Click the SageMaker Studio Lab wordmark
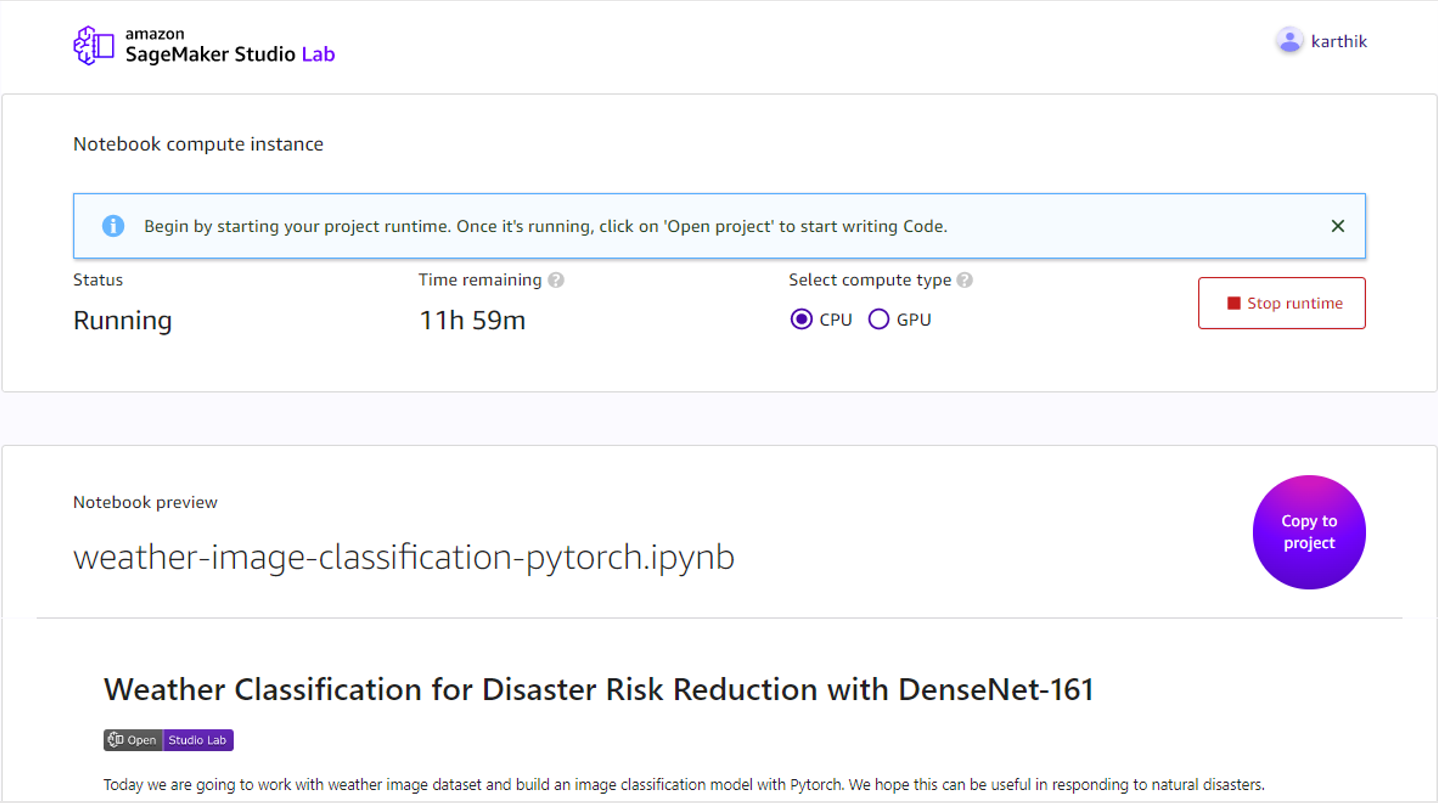 [229, 47]
